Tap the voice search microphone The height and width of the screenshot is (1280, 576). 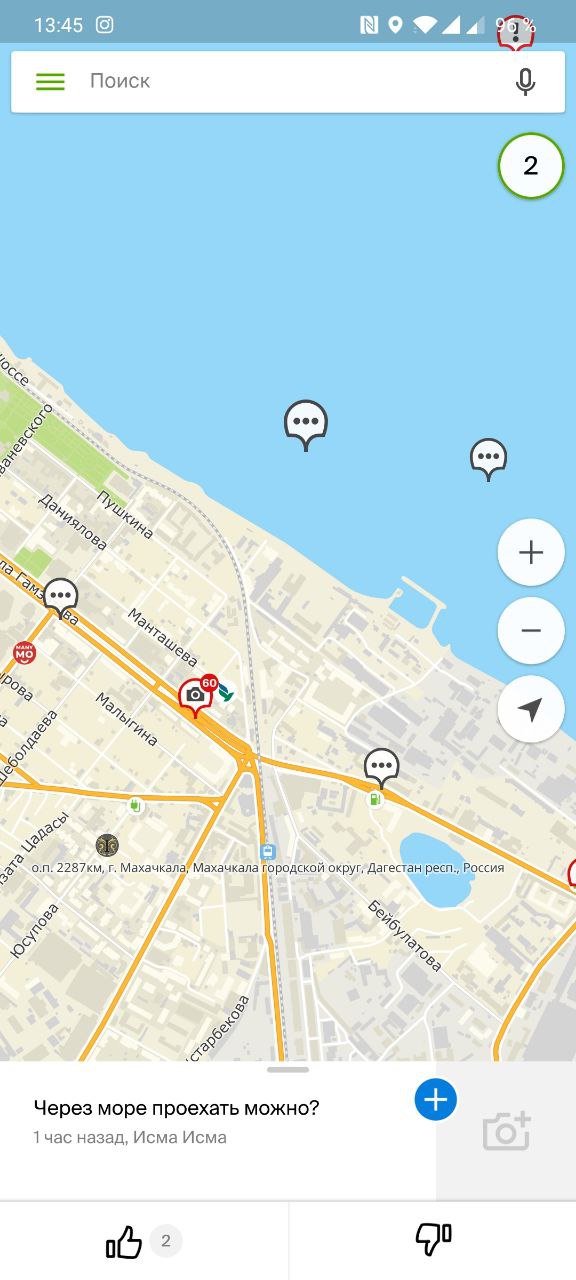525,82
